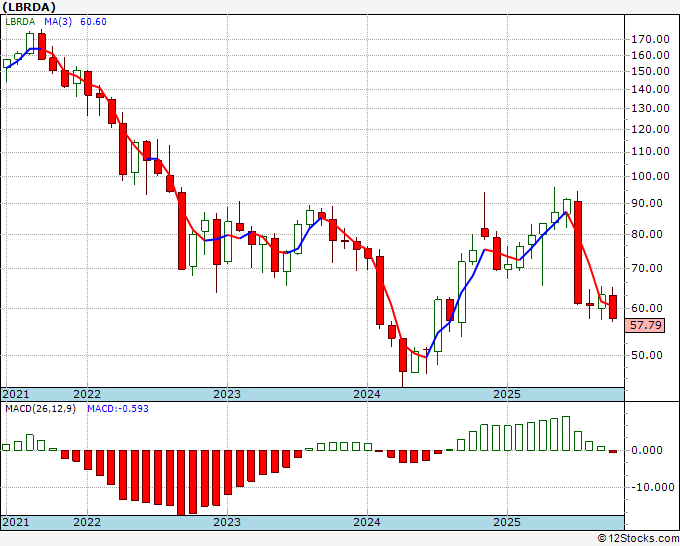Click the 170.00 price axis label
The height and width of the screenshot is (546, 680).
pyautogui.click(x=651, y=39)
